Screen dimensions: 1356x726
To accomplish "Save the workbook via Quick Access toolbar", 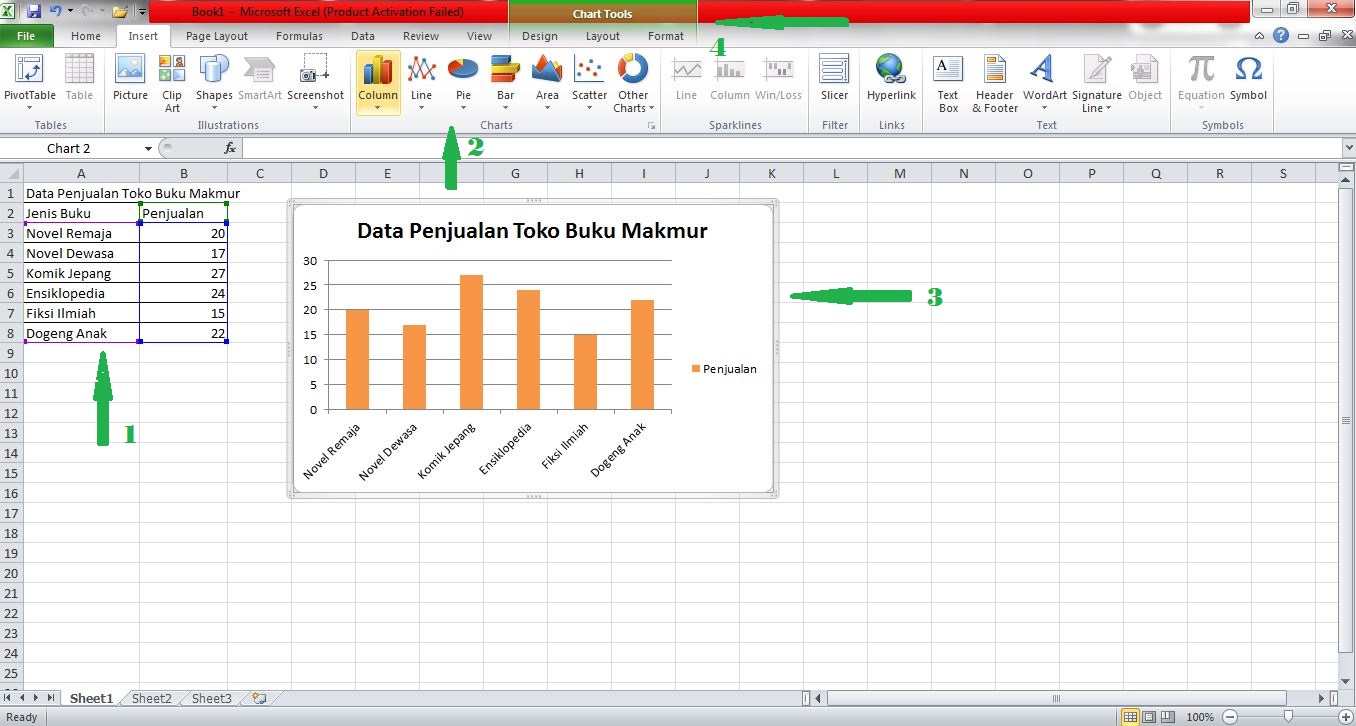I will click(36, 9).
